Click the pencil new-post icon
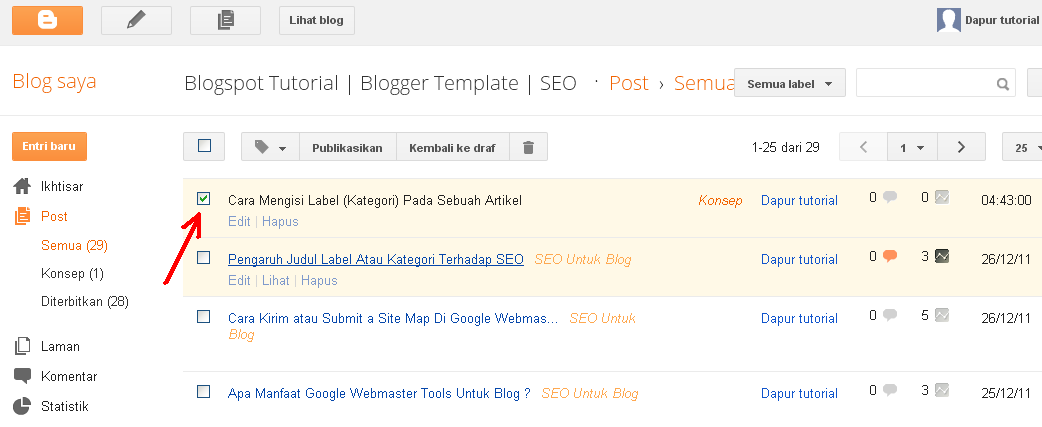The width and height of the screenshot is (1042, 427). click(x=136, y=20)
